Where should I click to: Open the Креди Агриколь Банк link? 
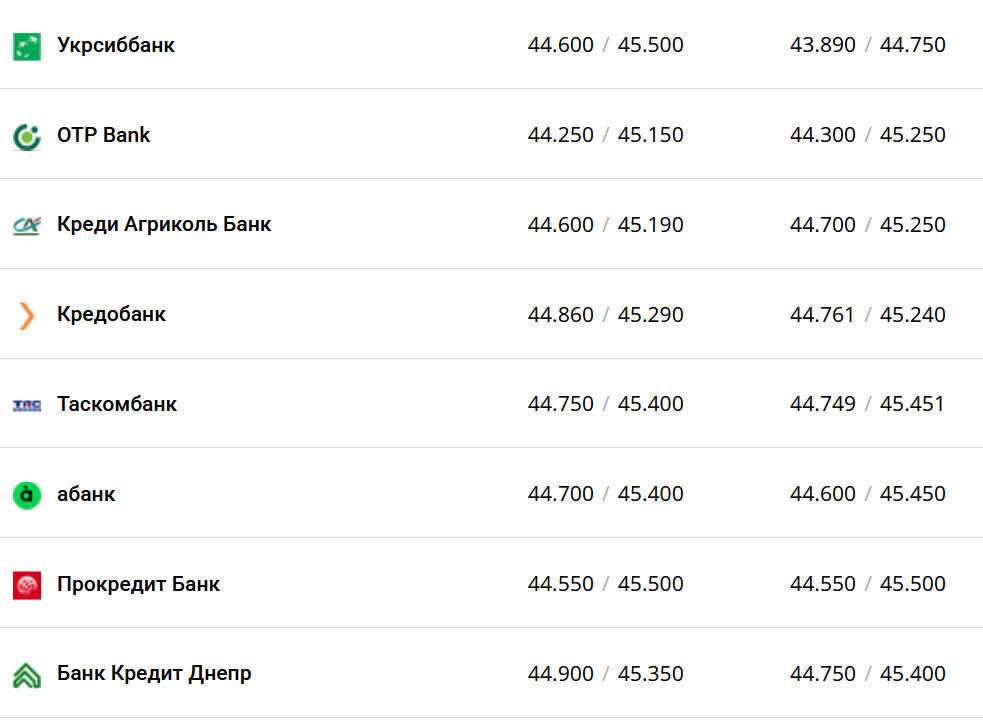(164, 224)
